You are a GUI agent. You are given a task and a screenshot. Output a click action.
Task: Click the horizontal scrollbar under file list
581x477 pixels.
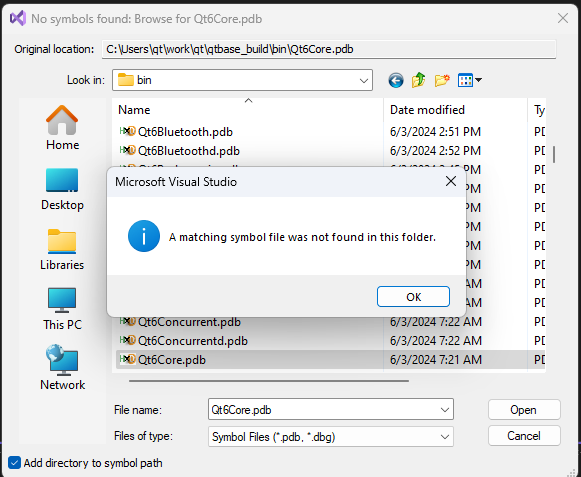coord(269,381)
